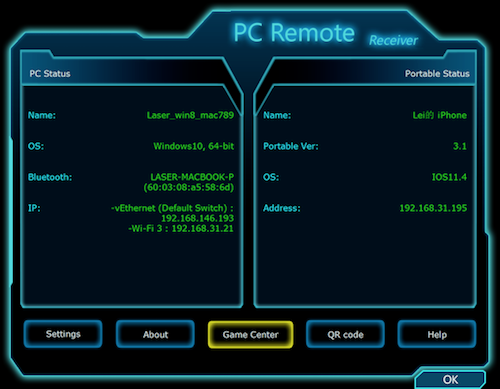500x389 pixels.
Task: Click the Portable Status Name: label
Action: [x=277, y=115]
